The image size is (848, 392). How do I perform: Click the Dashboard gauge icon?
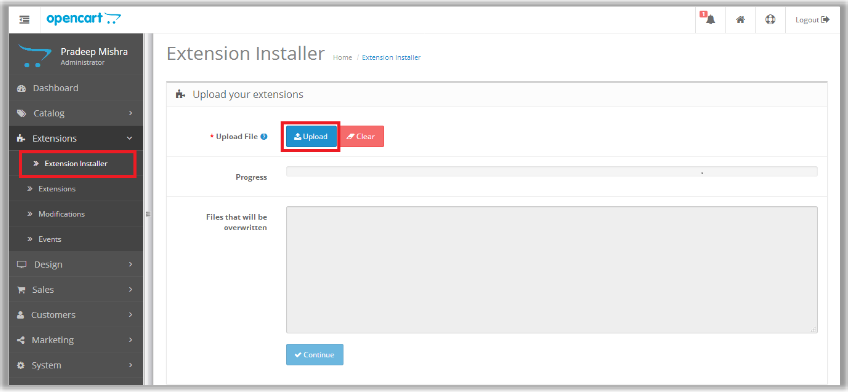coord(21,88)
